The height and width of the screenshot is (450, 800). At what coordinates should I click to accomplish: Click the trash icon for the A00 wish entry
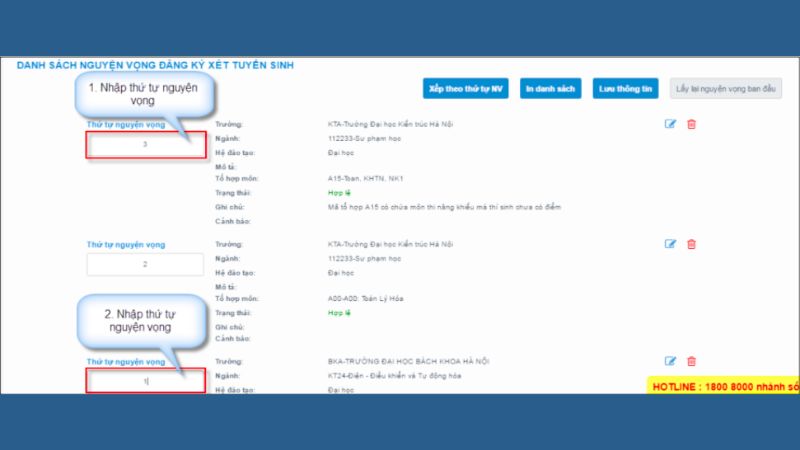[691, 244]
